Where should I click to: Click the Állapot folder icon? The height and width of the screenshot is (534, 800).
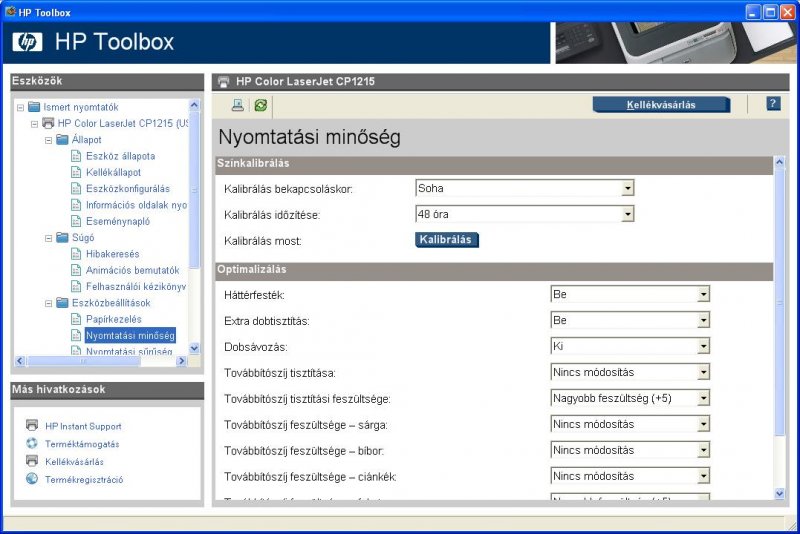tap(62, 140)
